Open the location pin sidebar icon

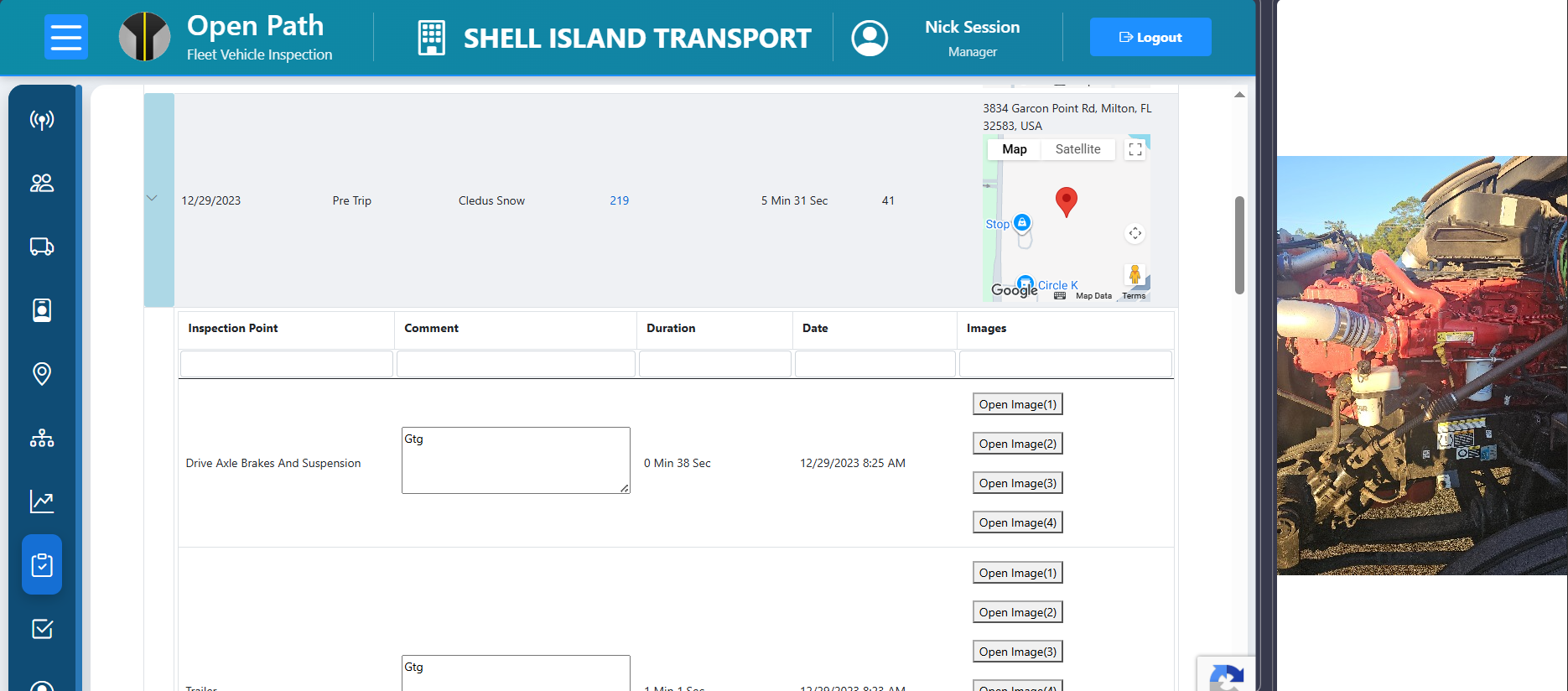point(42,374)
